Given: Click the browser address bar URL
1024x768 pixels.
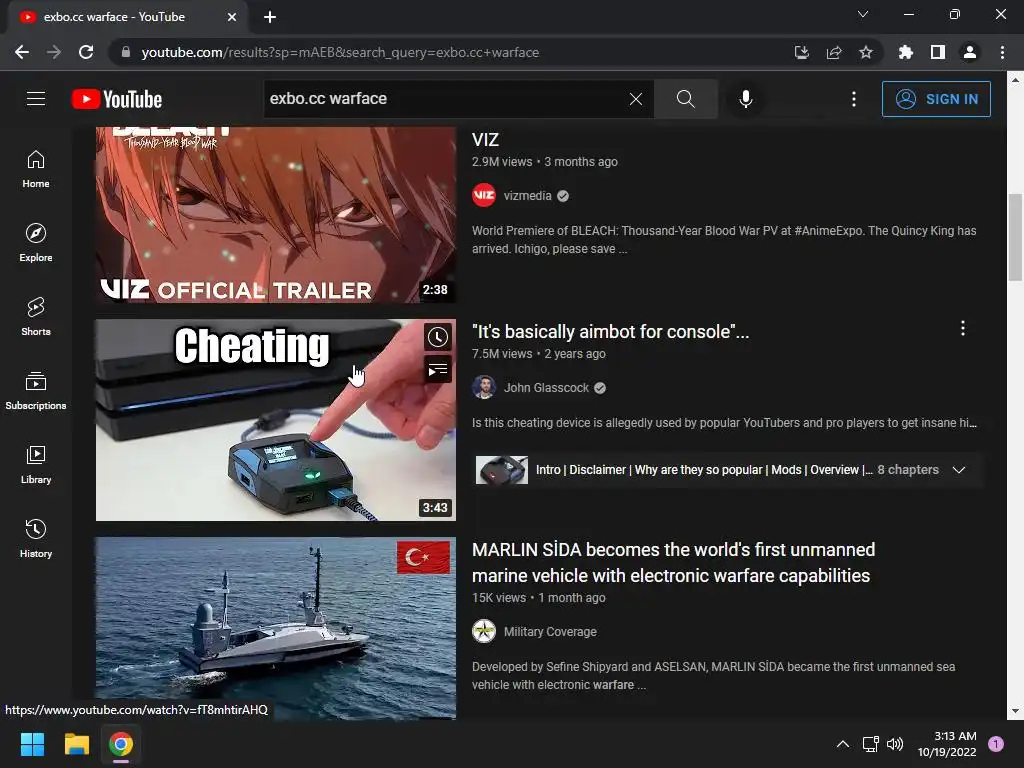Looking at the screenshot, I should 340,52.
